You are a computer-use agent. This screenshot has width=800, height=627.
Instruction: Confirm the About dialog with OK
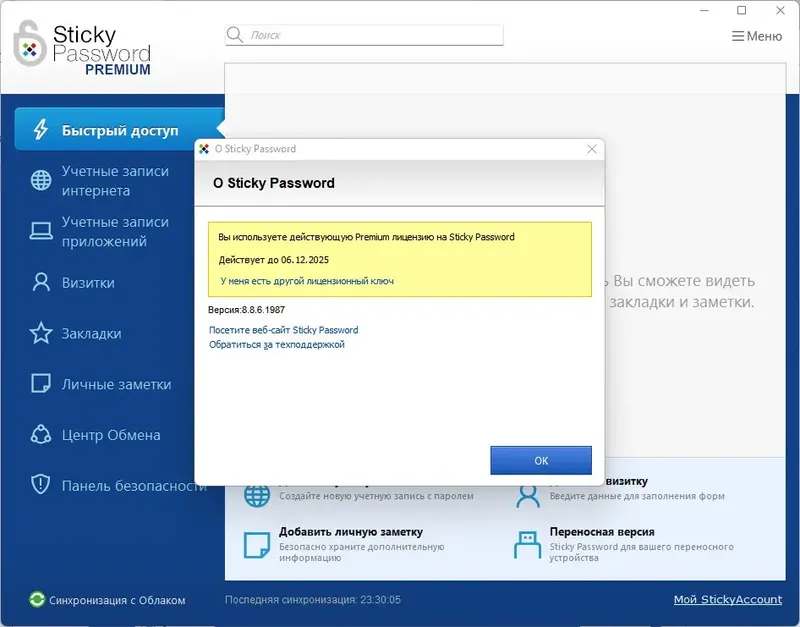[541, 460]
